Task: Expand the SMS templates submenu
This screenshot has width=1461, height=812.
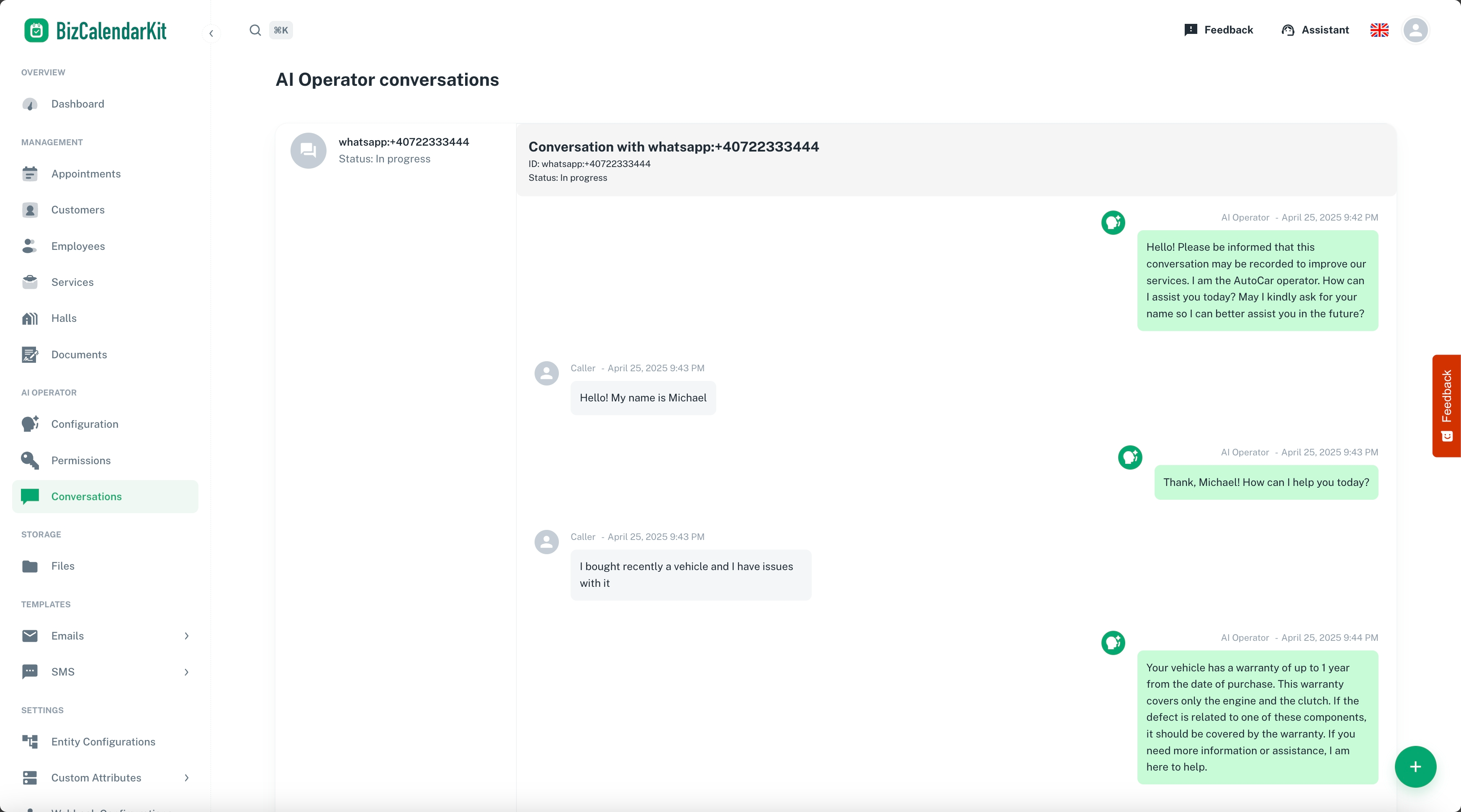Action: (187, 672)
